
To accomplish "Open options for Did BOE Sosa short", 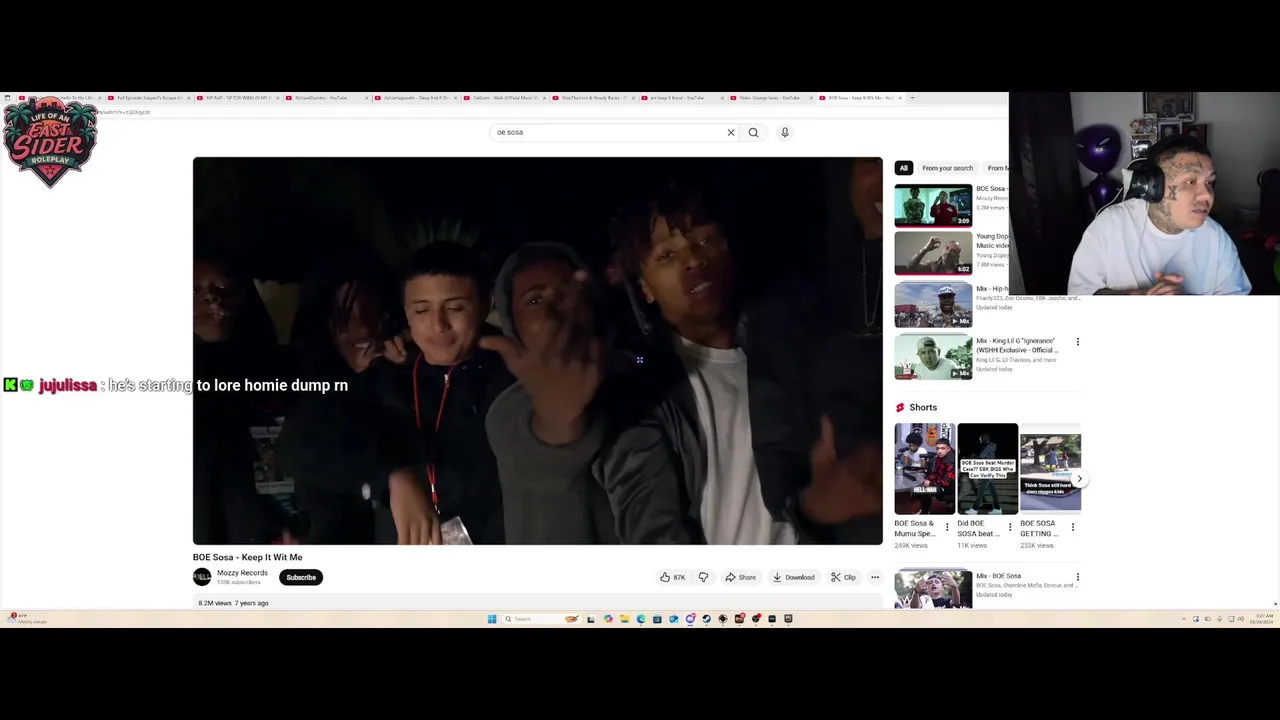I will 1010,527.
